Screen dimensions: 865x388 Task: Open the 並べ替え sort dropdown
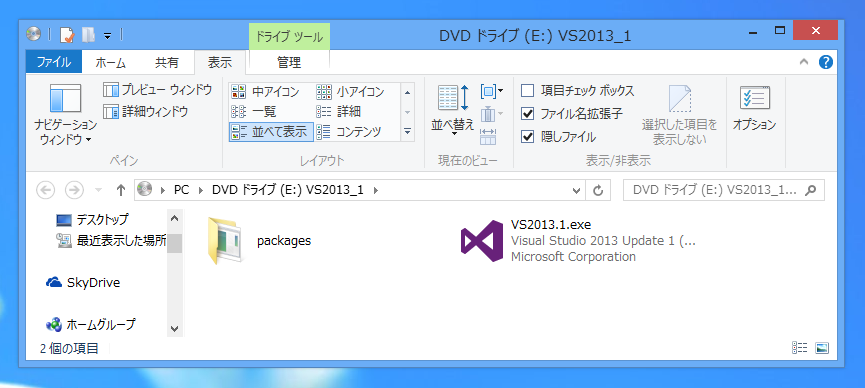(x=453, y=110)
